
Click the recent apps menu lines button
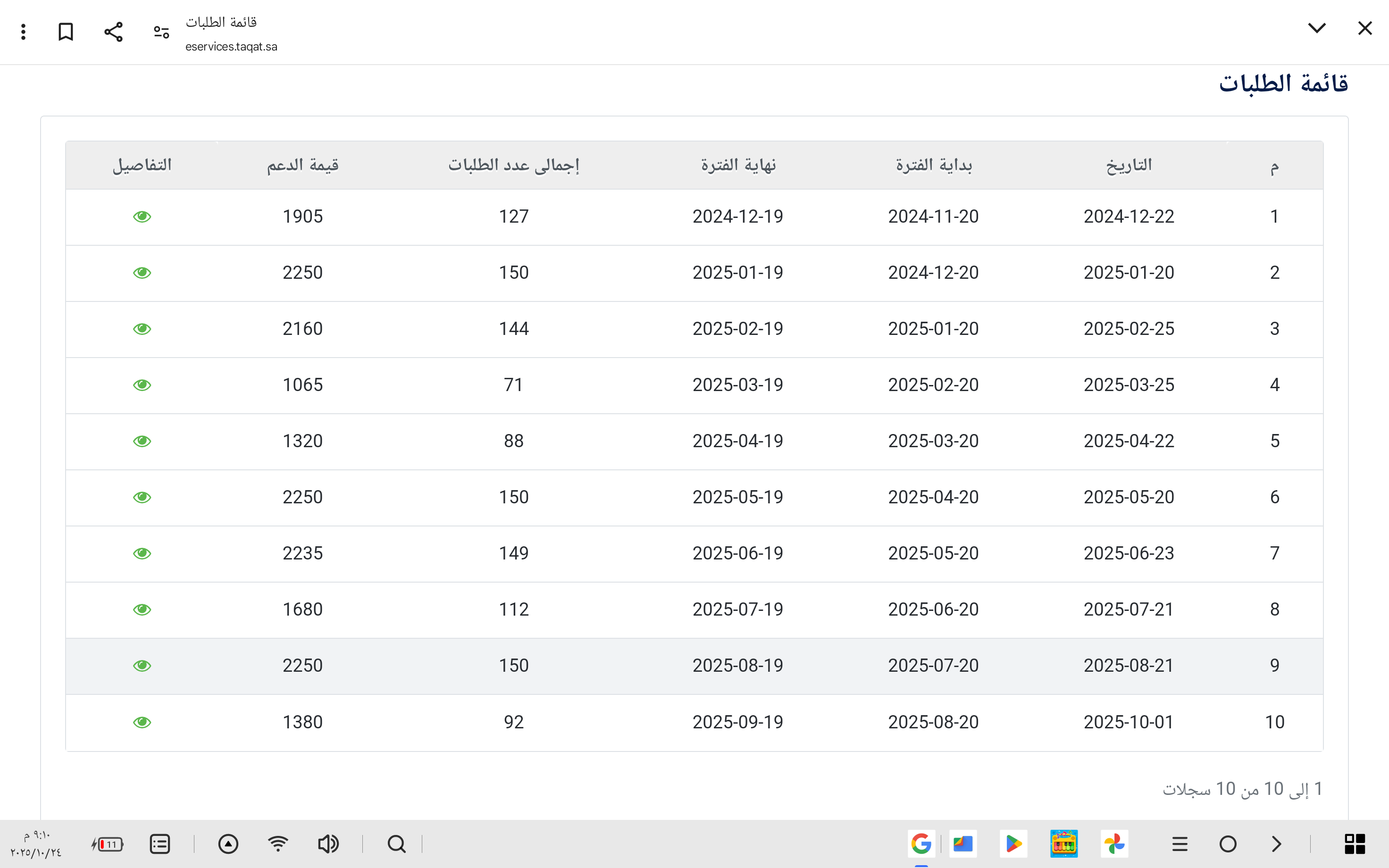pyautogui.click(x=1180, y=843)
